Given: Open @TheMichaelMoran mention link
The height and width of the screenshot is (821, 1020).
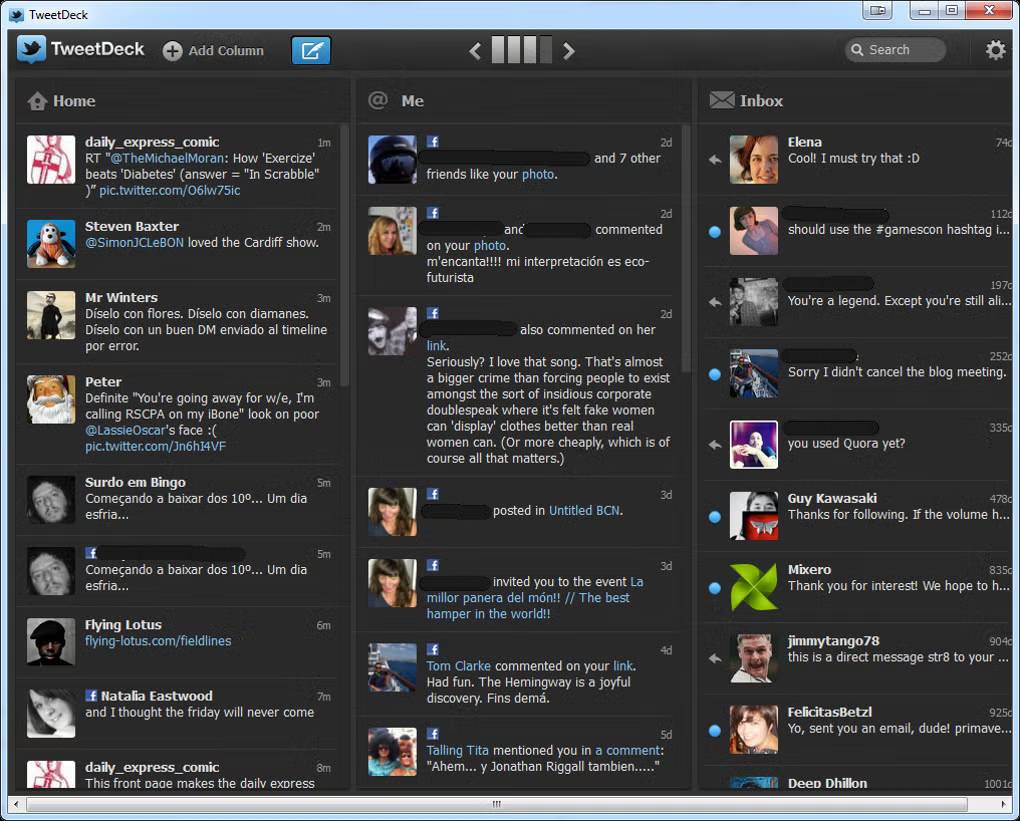Looking at the screenshot, I should [x=165, y=158].
